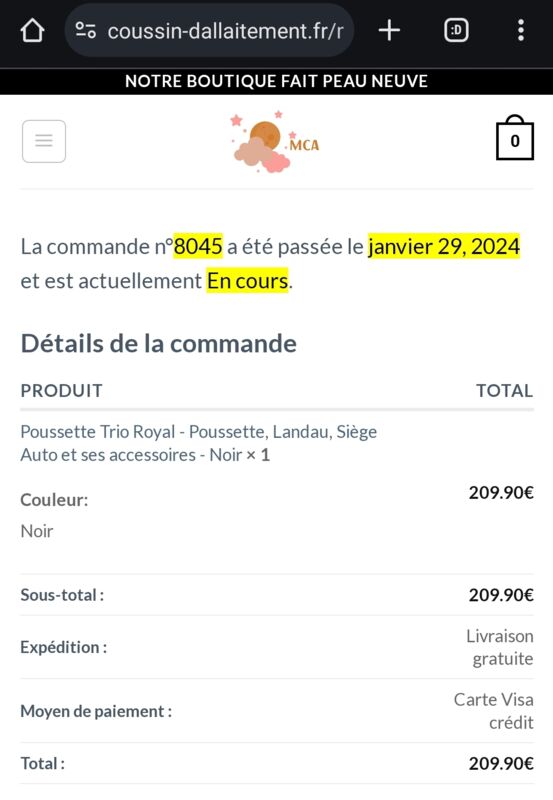Tap the browser home icon

(32, 31)
